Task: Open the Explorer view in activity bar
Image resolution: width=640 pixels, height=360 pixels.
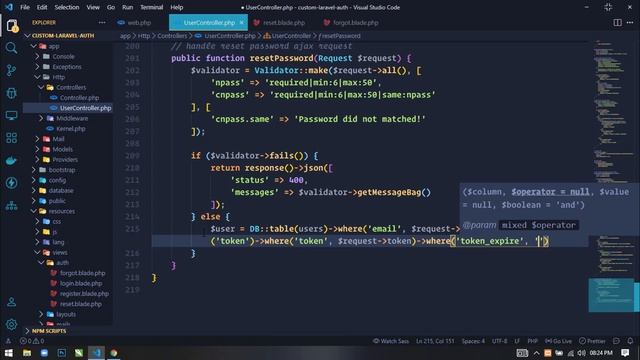Action: (x=12, y=26)
